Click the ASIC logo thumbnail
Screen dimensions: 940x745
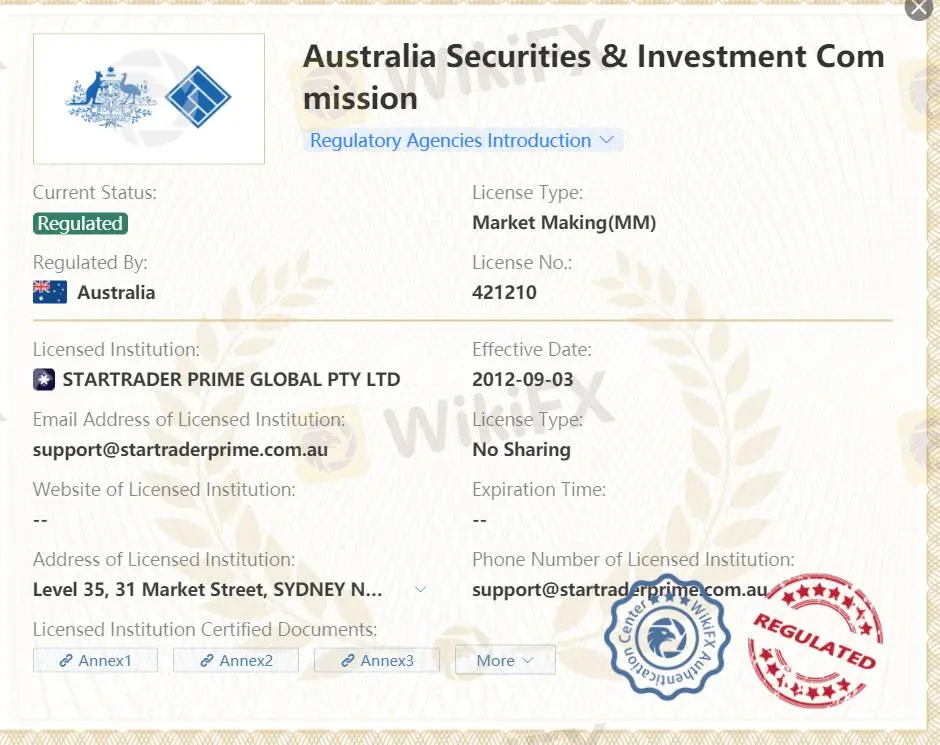click(149, 98)
